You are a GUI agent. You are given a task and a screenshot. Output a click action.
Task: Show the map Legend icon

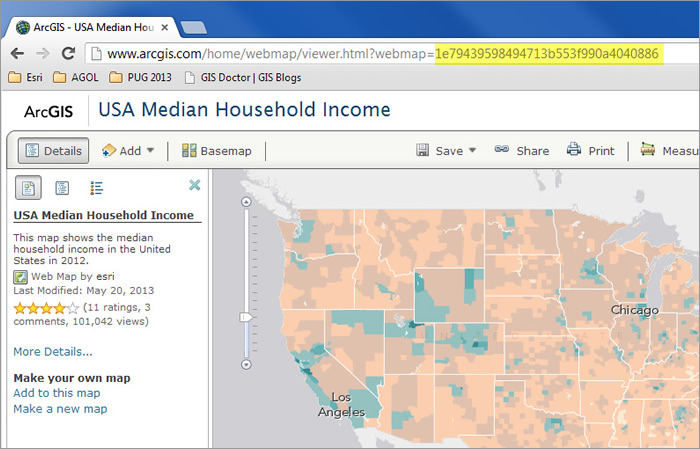pyautogui.click(x=96, y=188)
